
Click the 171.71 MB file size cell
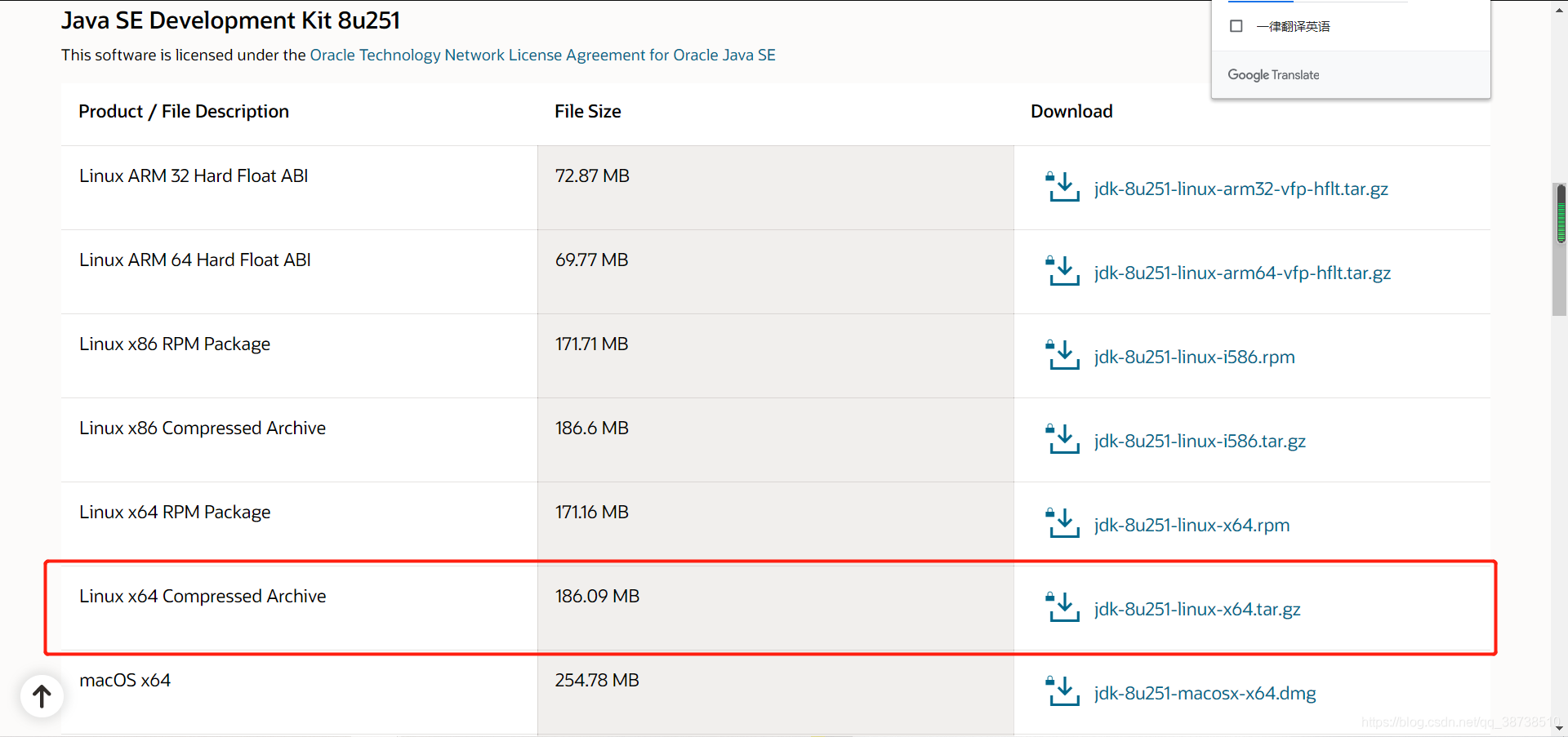pyautogui.click(x=776, y=356)
